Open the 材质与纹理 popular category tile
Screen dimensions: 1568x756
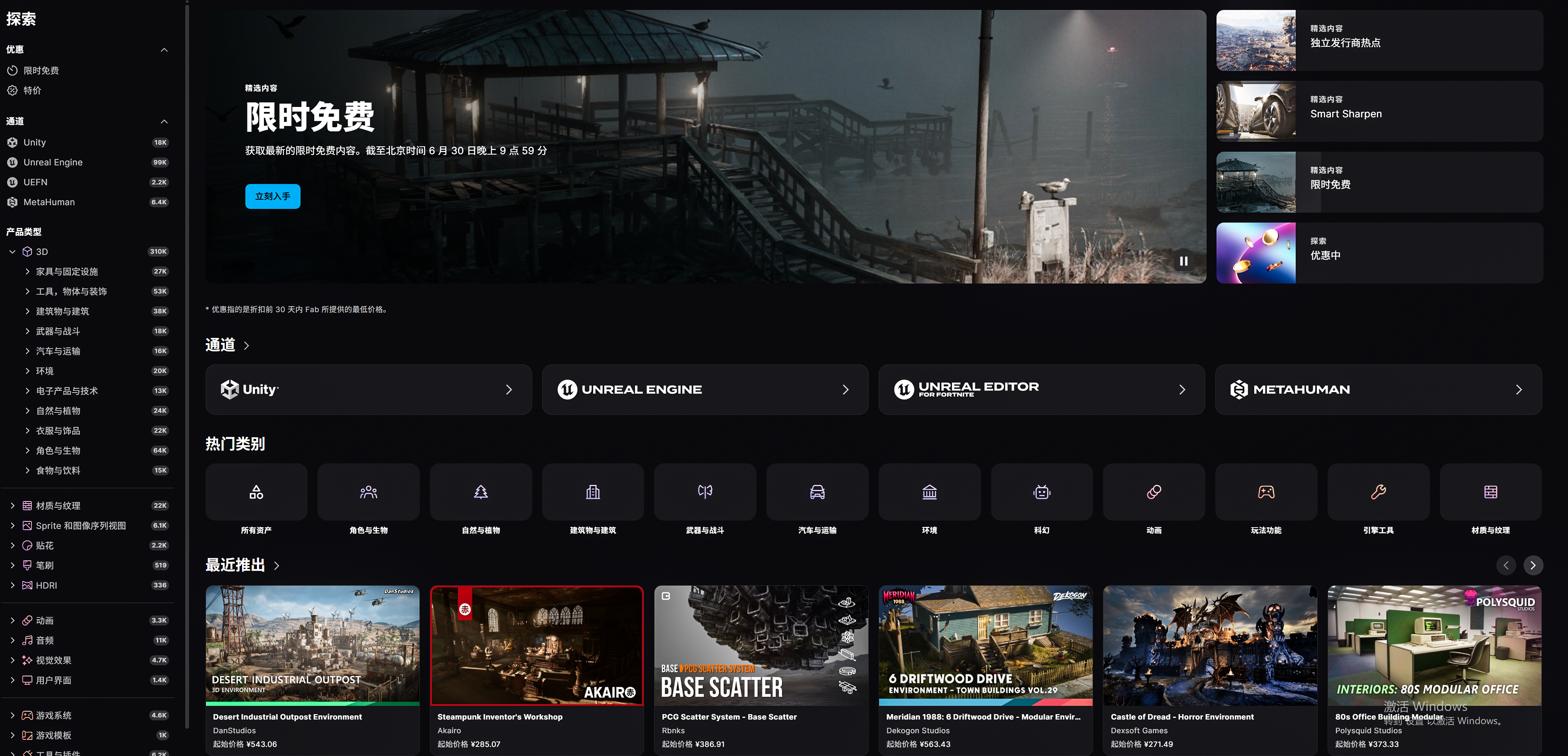tap(1490, 492)
